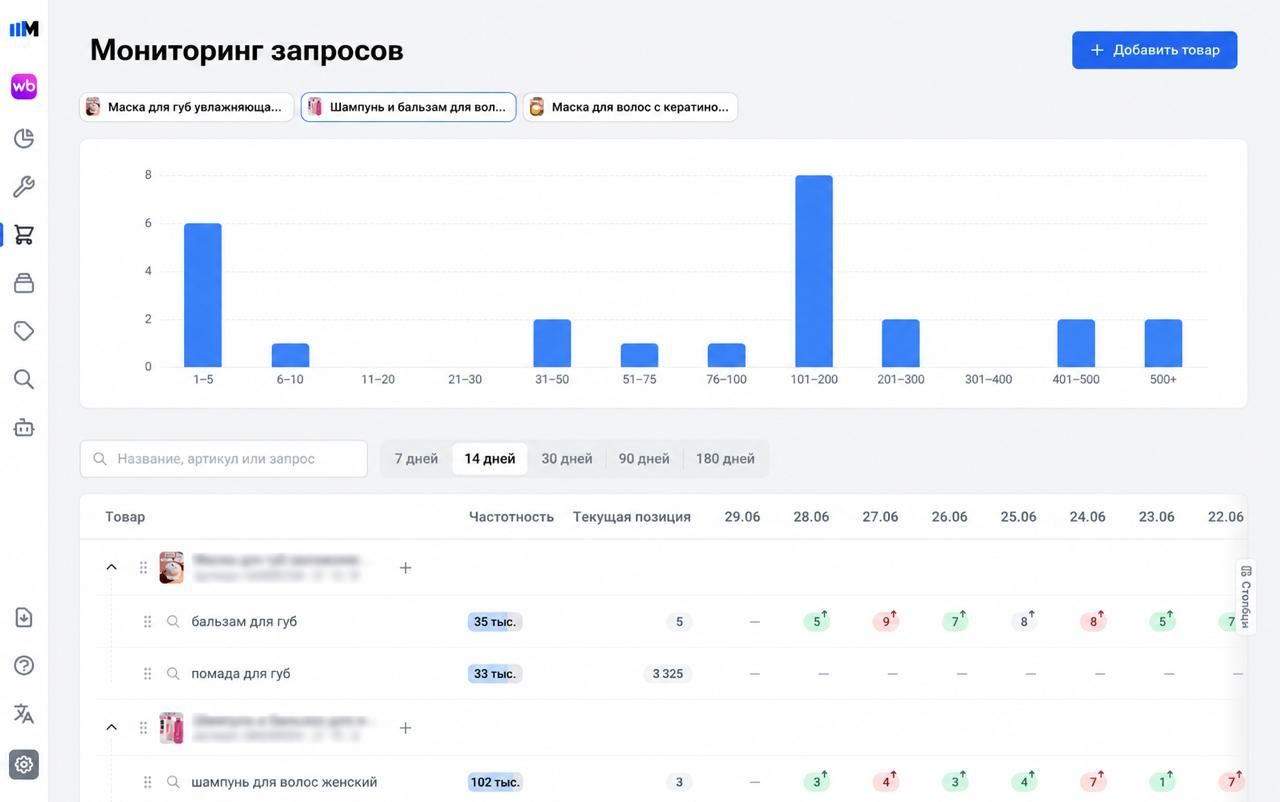The height and width of the screenshot is (802, 1280).
Task: Switch period to 180 дней
Action: click(x=725, y=459)
